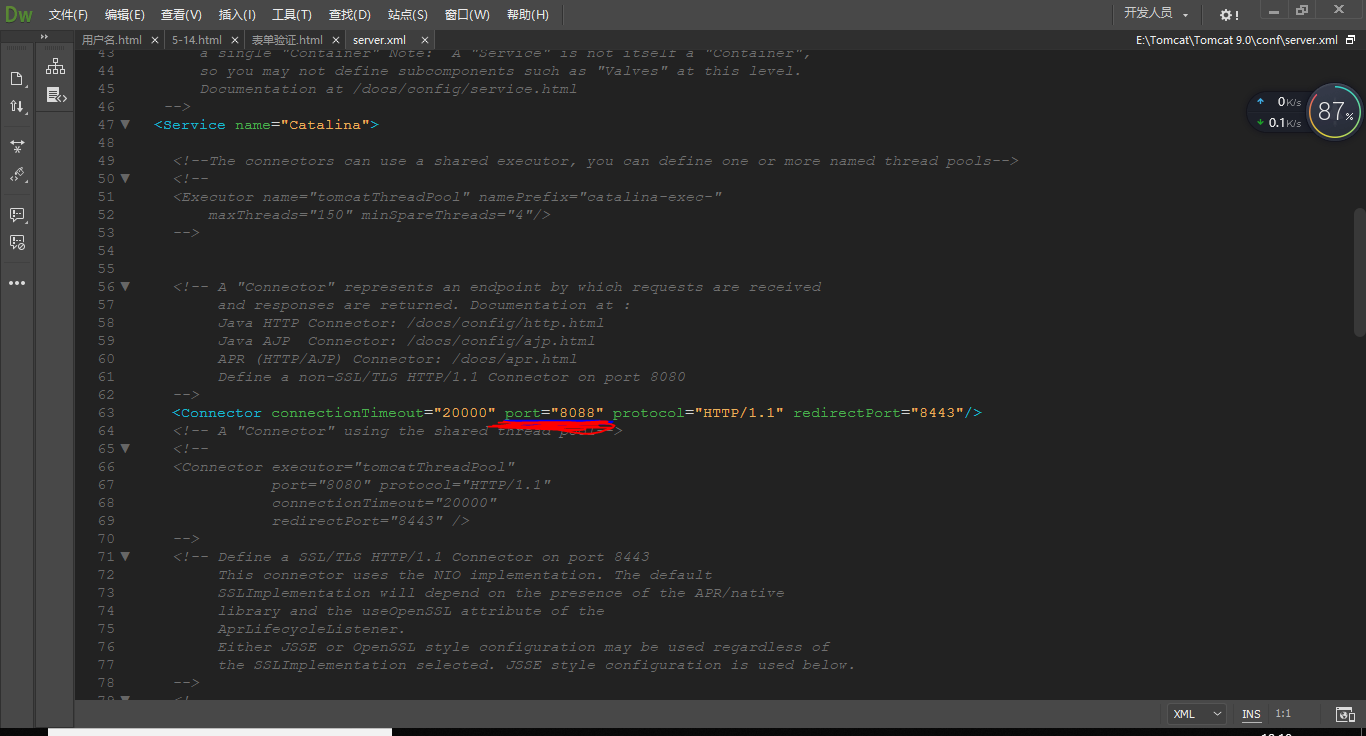Click the port="8088" value on line 63

(x=554, y=413)
